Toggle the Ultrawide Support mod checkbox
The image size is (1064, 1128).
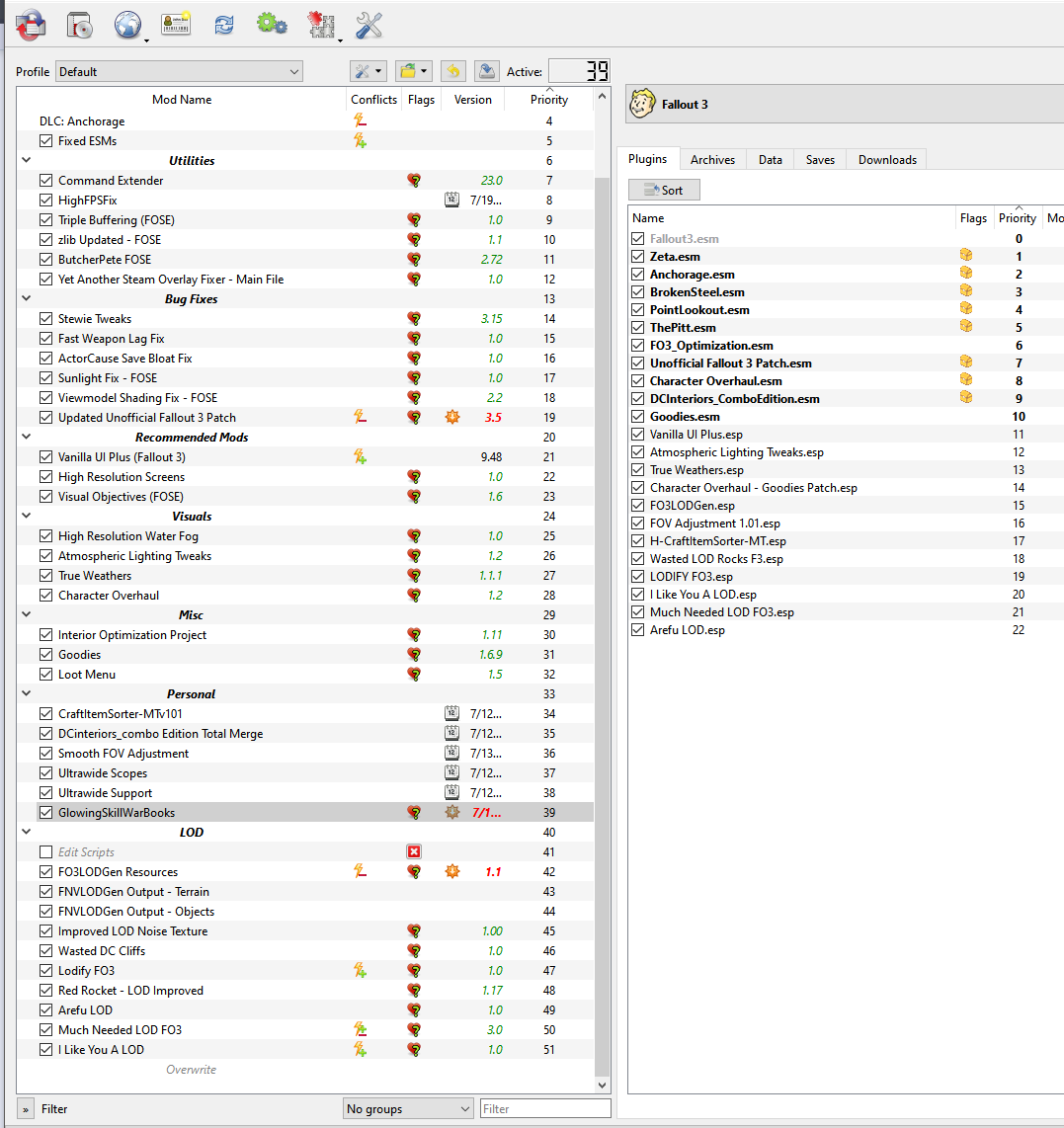coord(46,793)
